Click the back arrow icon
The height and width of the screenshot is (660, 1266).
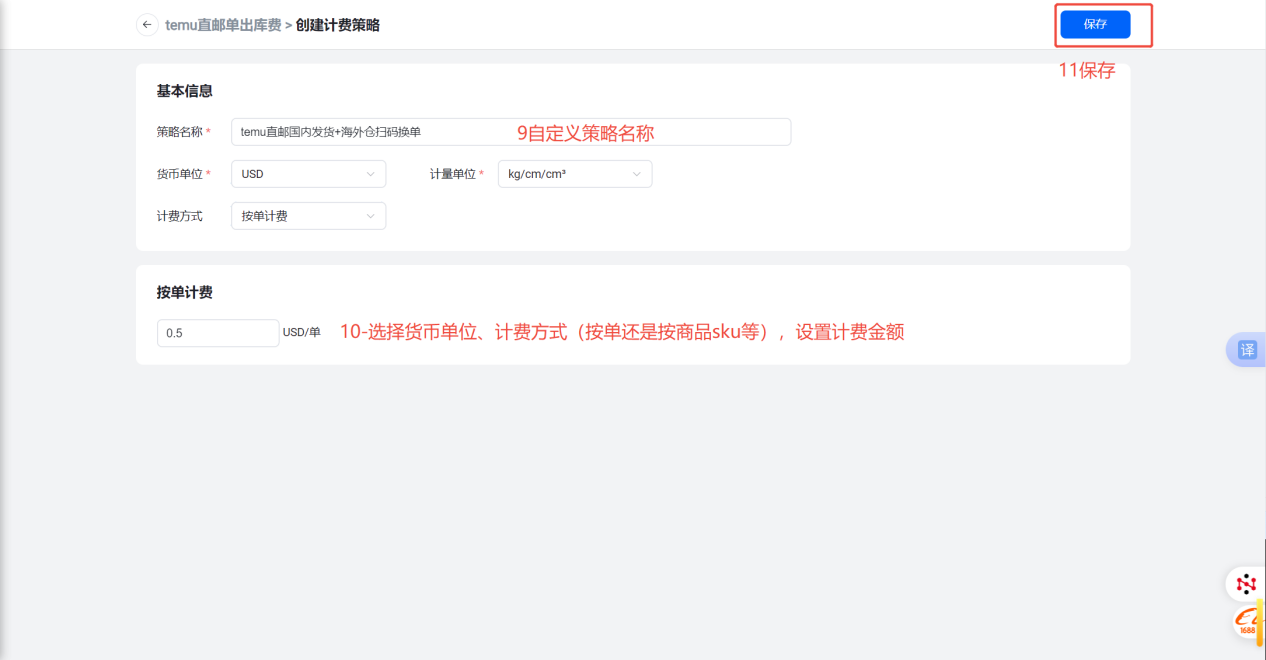(147, 25)
